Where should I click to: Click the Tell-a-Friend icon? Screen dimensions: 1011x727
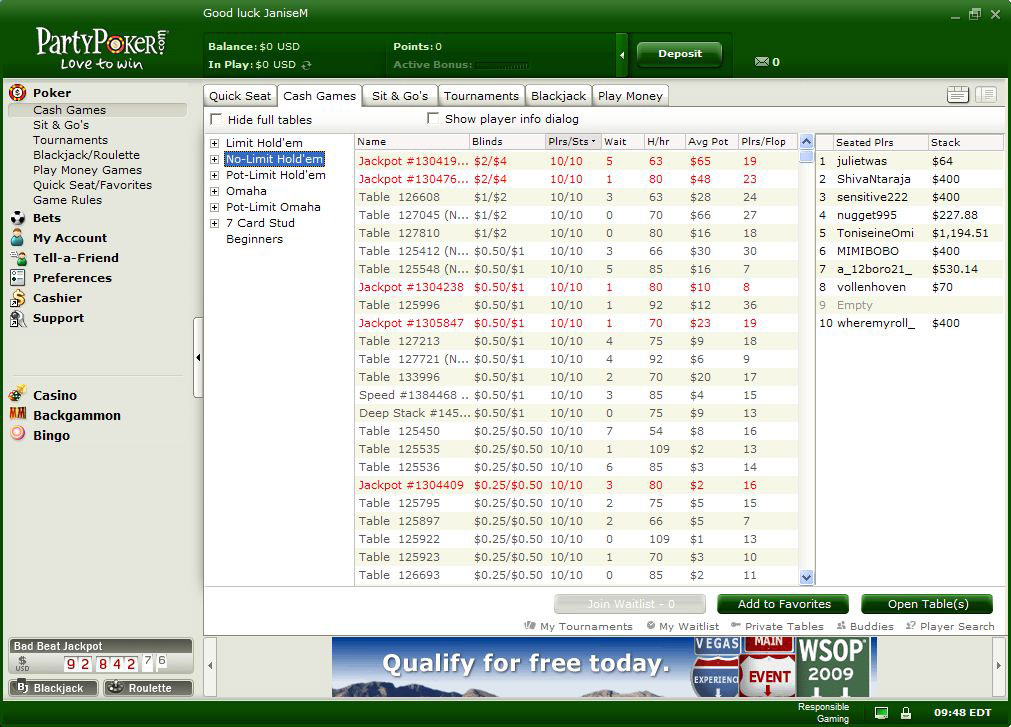[x=18, y=258]
